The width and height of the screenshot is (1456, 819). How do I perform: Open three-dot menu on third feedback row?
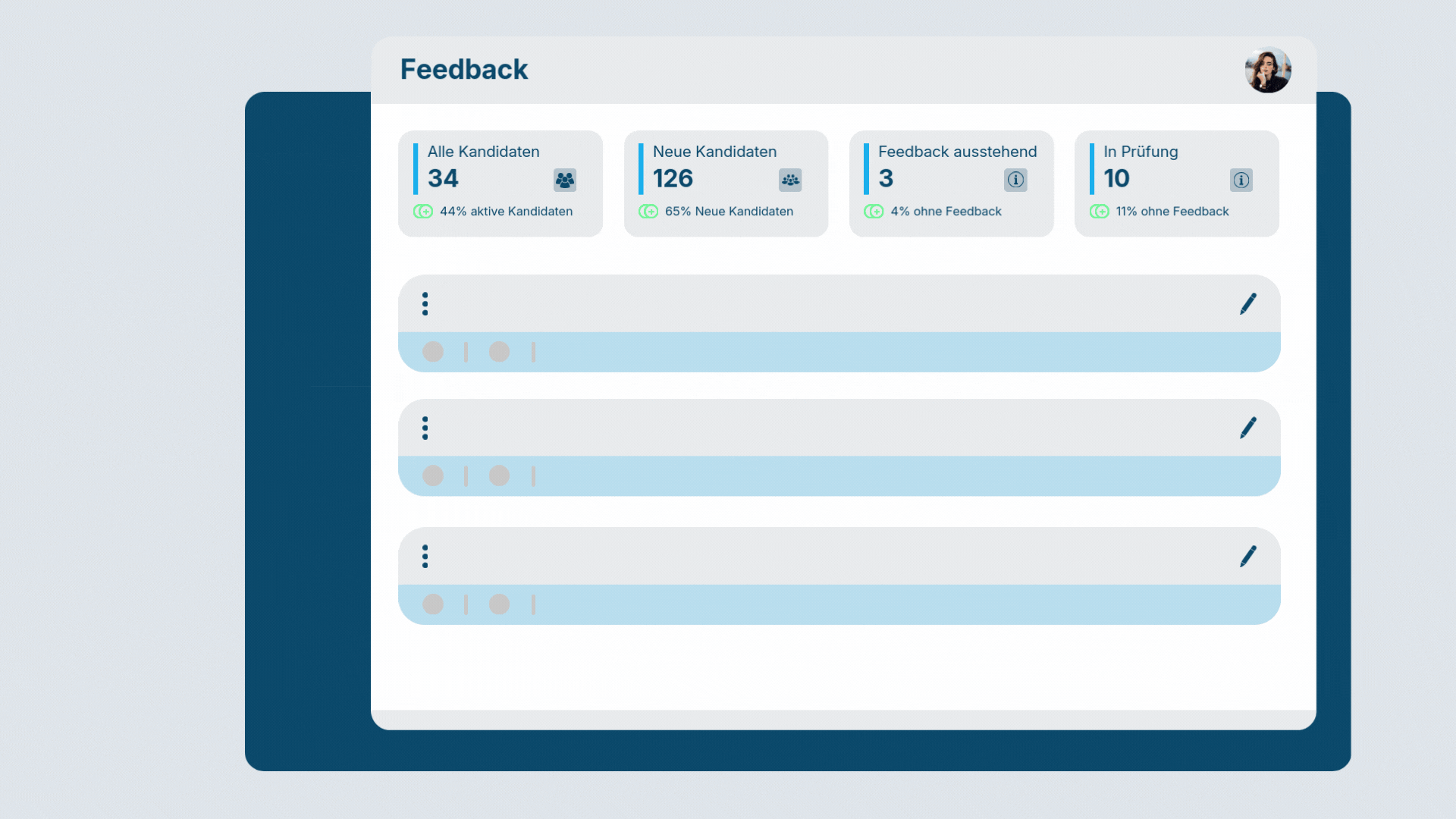pos(425,557)
